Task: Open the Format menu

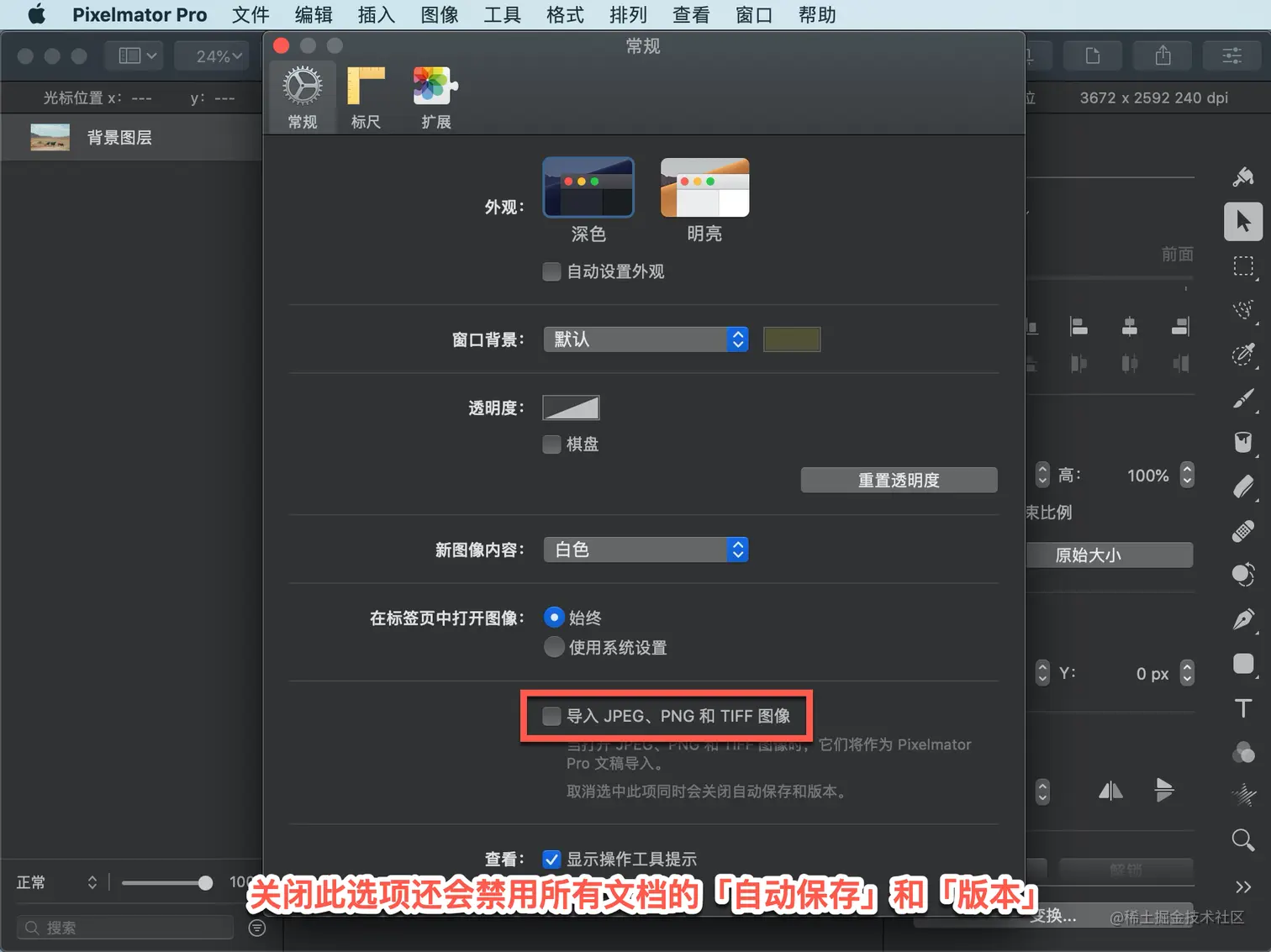Action: click(565, 15)
